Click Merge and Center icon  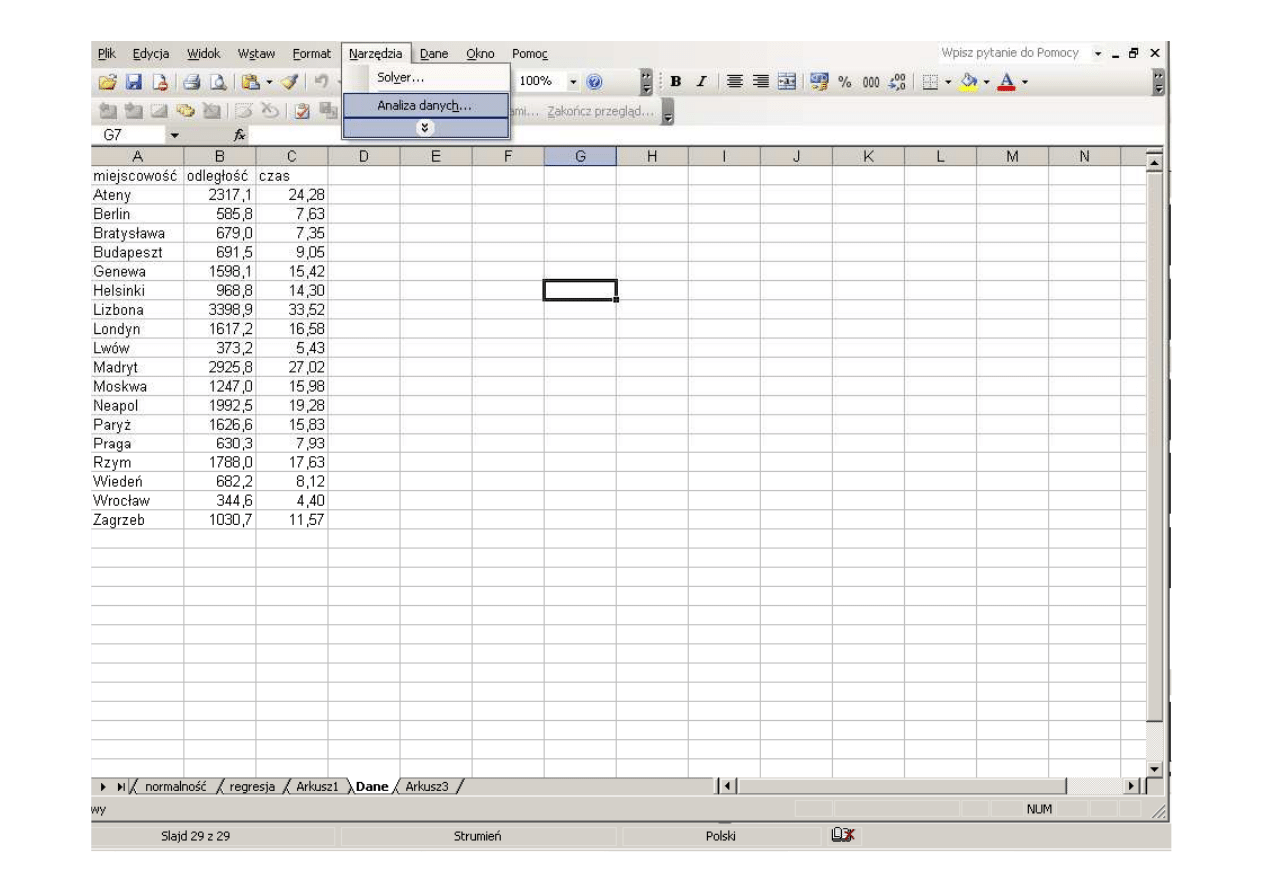(x=786, y=80)
